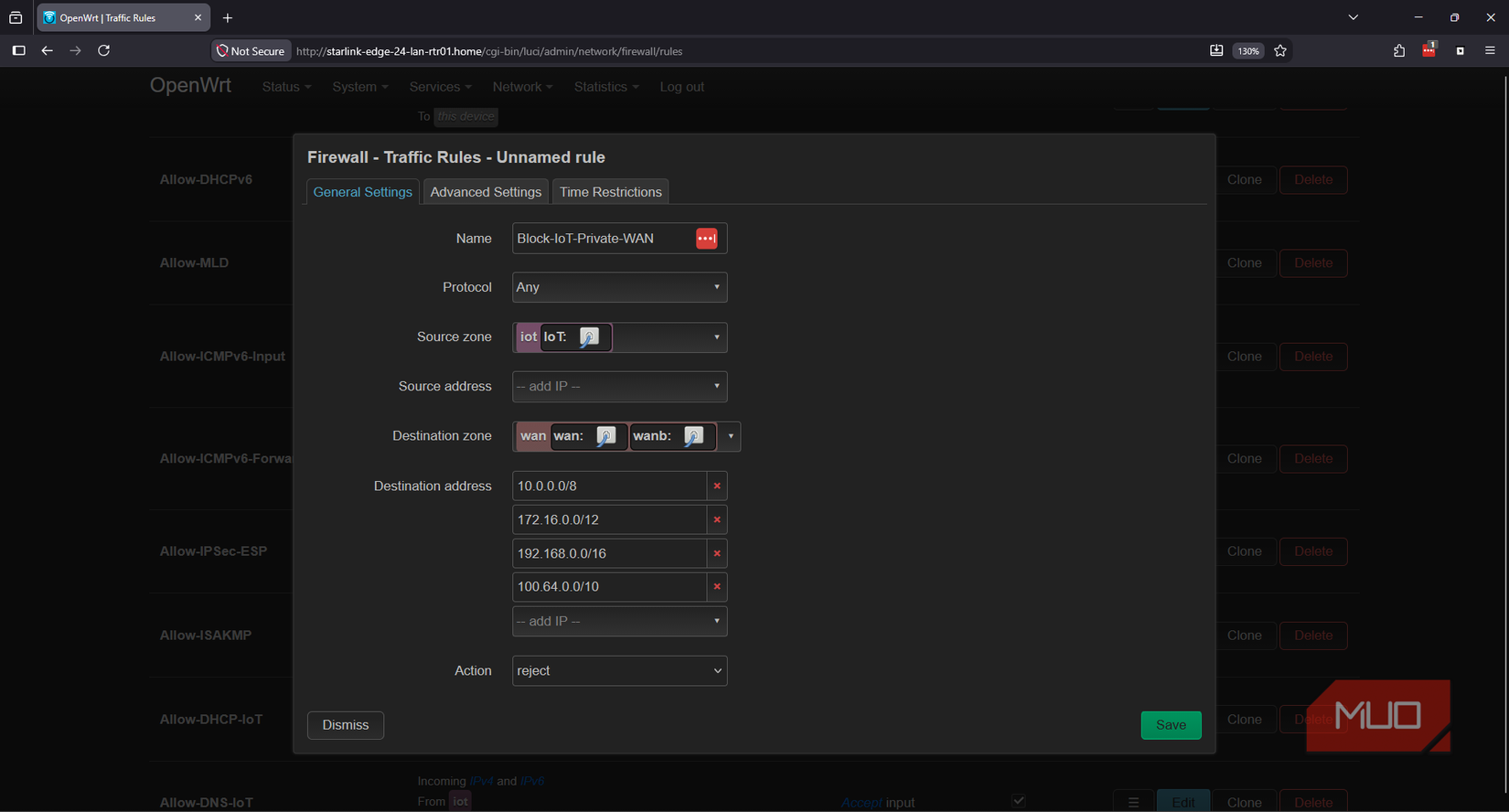The image size is (1509, 812).
Task: Click the 192.168.0.0/16 destination address field
Action: tap(609, 554)
